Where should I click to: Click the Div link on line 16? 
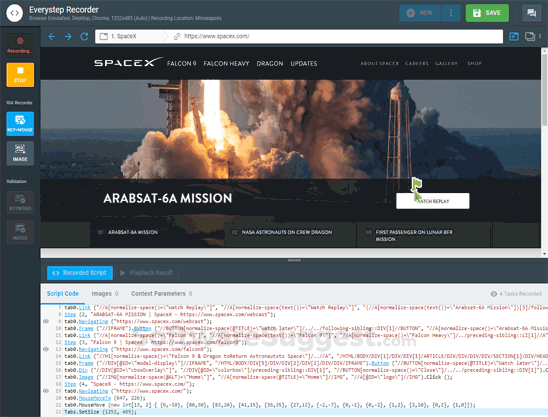83,370
